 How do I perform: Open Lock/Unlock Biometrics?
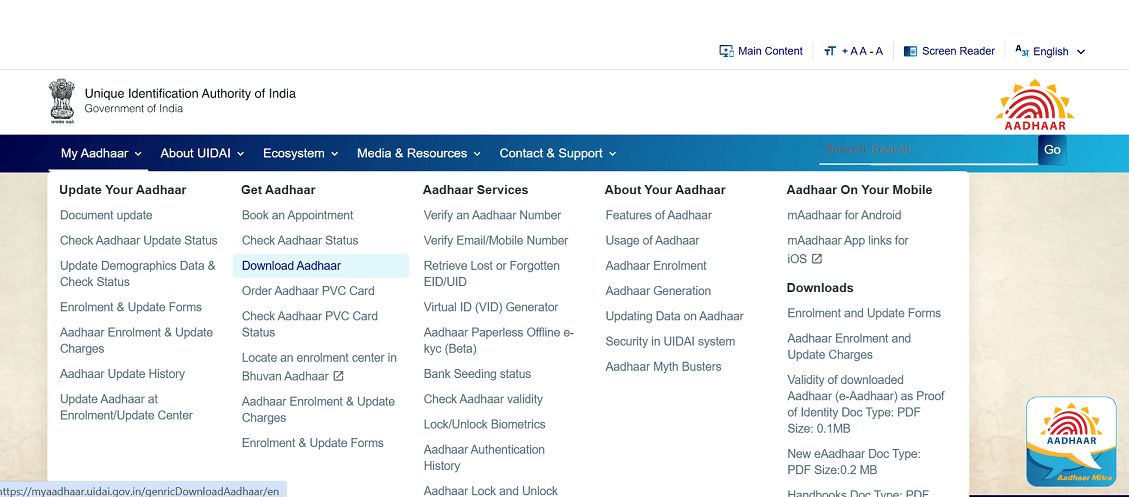click(485, 424)
